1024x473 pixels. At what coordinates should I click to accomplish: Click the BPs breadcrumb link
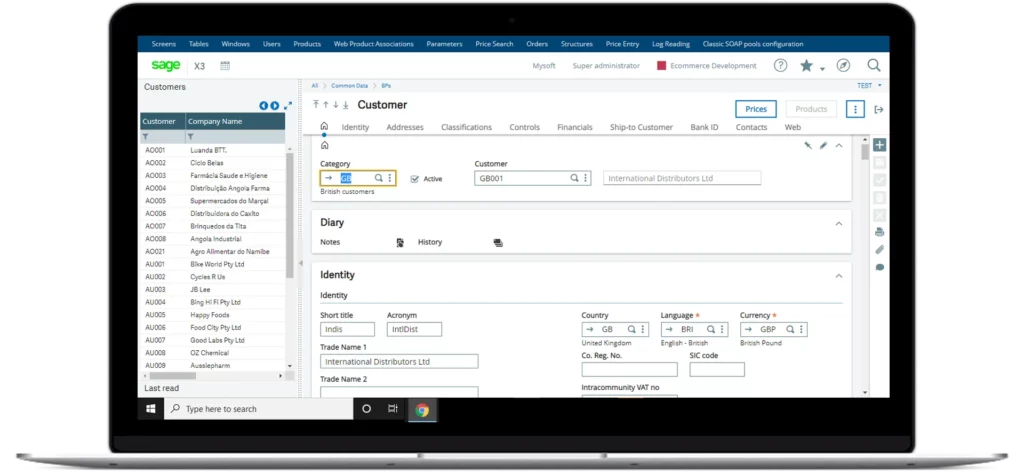[386, 86]
